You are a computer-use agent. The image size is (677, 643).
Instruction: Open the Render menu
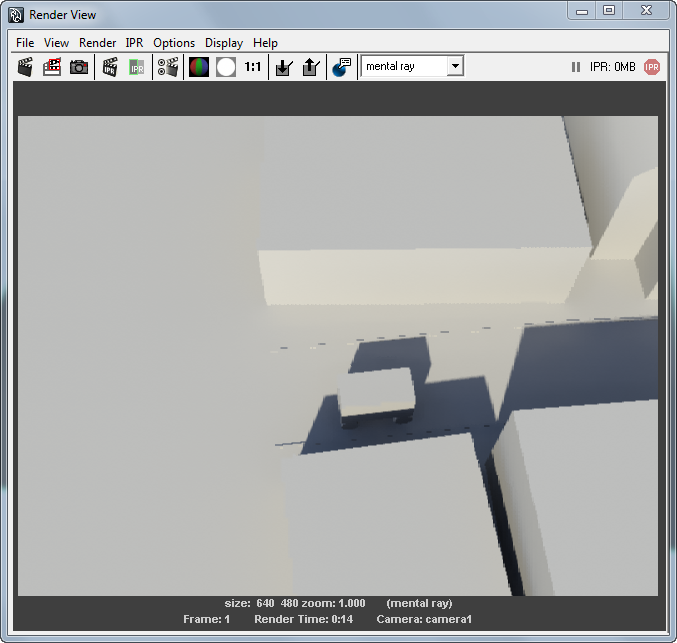point(98,43)
